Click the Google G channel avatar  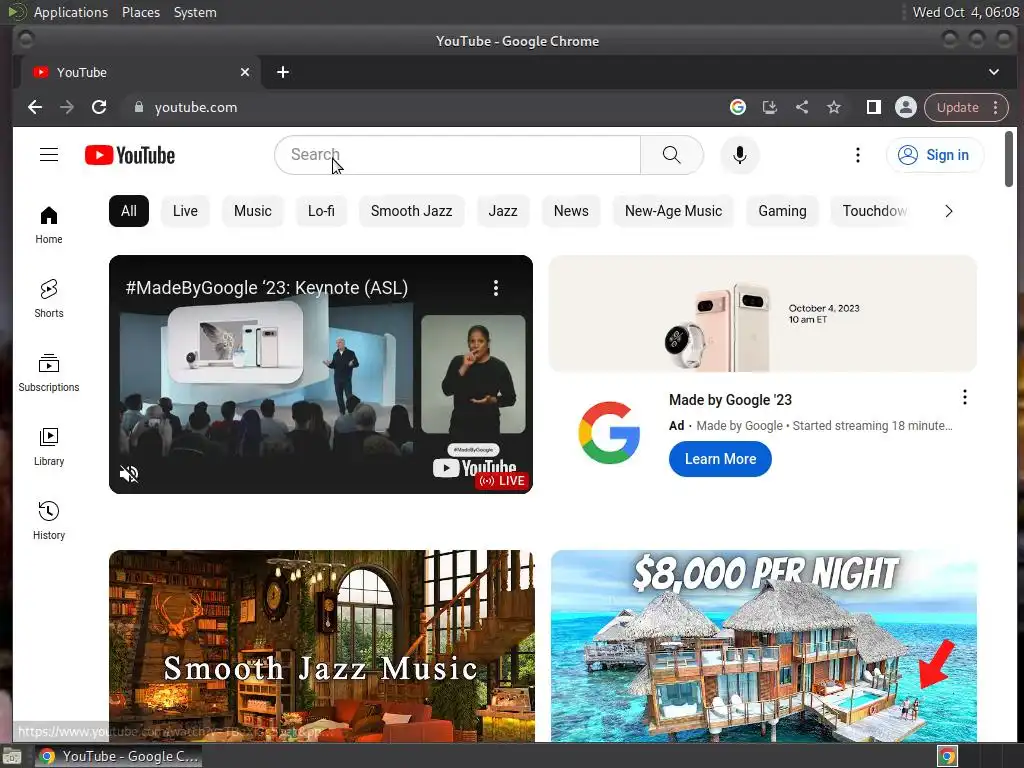[609, 432]
